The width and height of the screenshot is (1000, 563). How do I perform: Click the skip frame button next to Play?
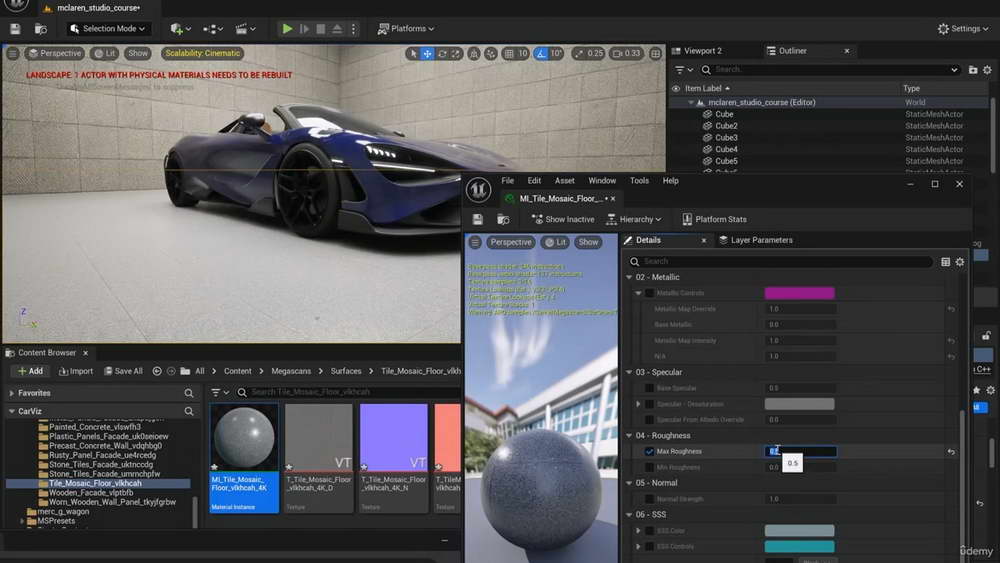tap(304, 29)
